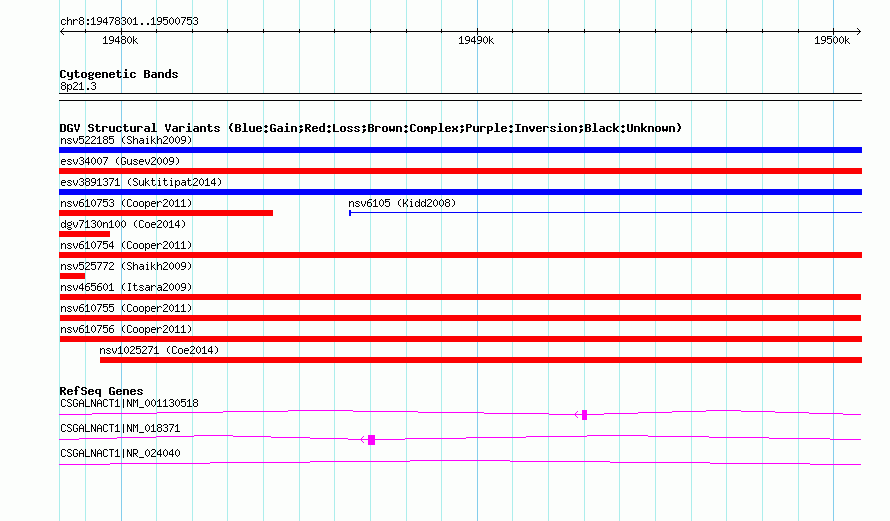The height and width of the screenshot is (521, 890).
Task: Select the nsv1025271 (Coe2014) red bar
Action: 481,360
